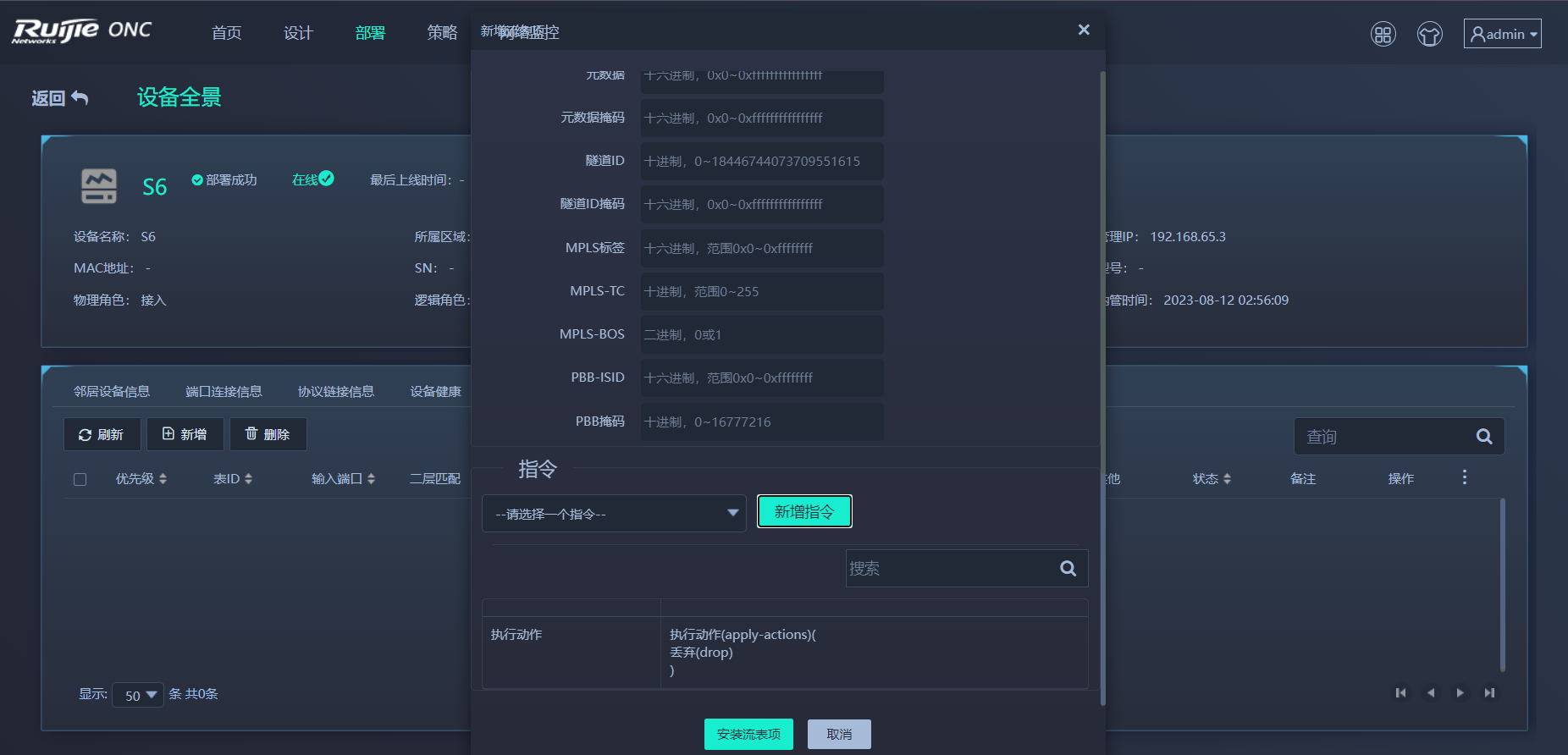
Task: Click the 安装流表项 button
Action: pyautogui.click(x=748, y=734)
